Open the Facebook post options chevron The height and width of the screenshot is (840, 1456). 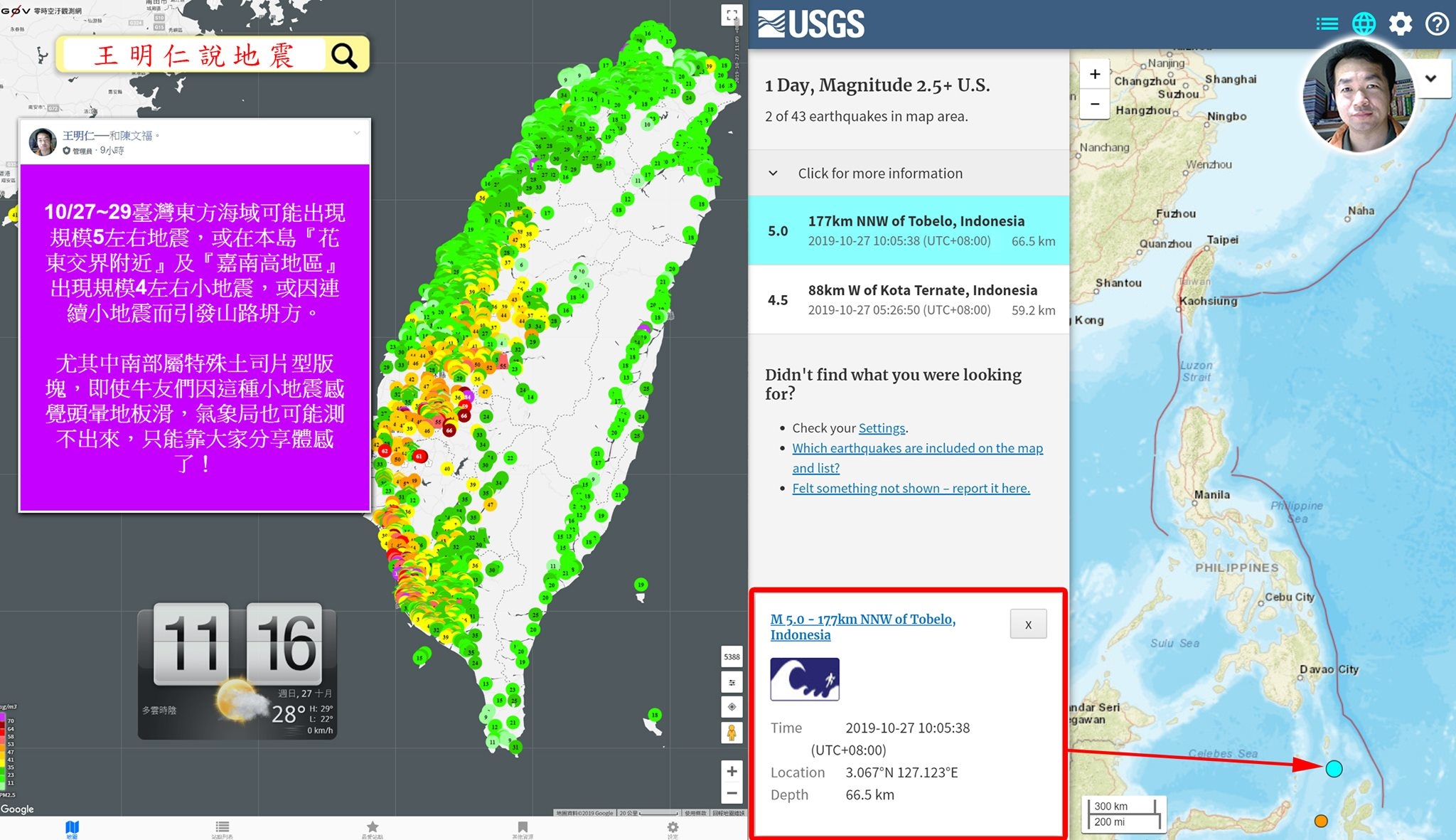[357, 133]
